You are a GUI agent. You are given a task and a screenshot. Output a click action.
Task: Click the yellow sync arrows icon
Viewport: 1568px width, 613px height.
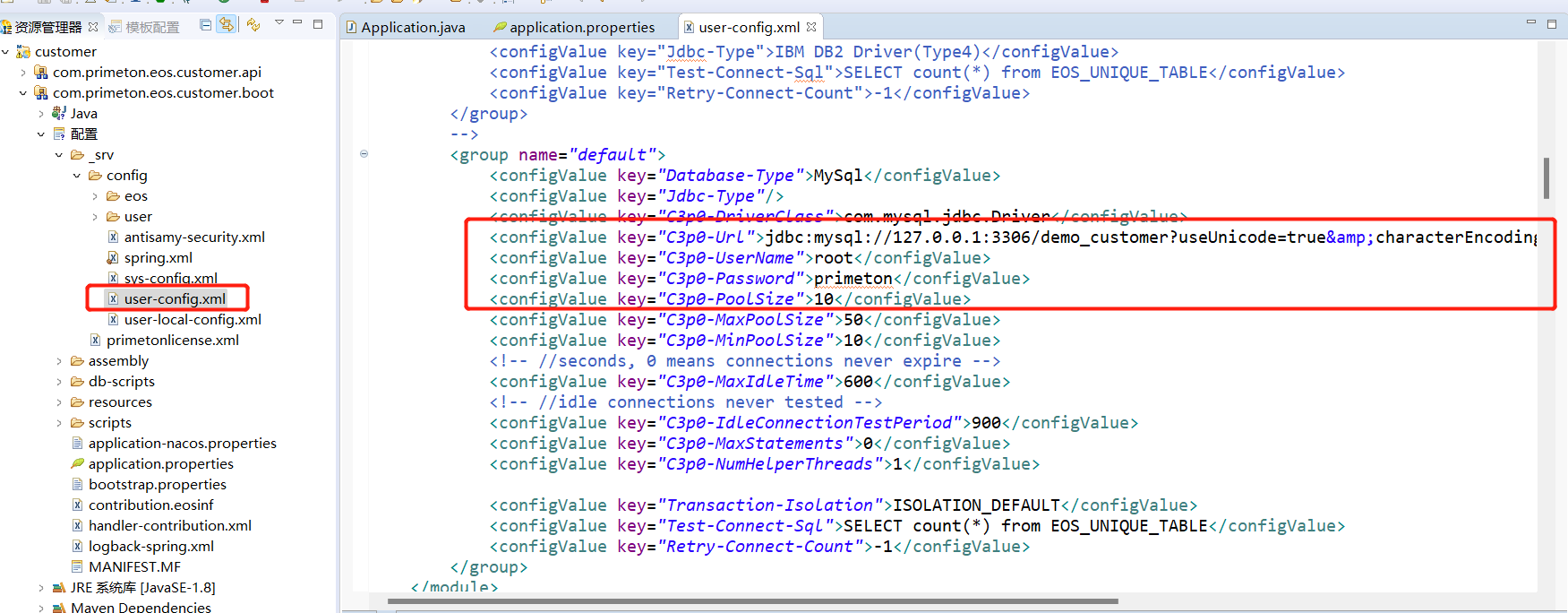pyautogui.click(x=253, y=25)
